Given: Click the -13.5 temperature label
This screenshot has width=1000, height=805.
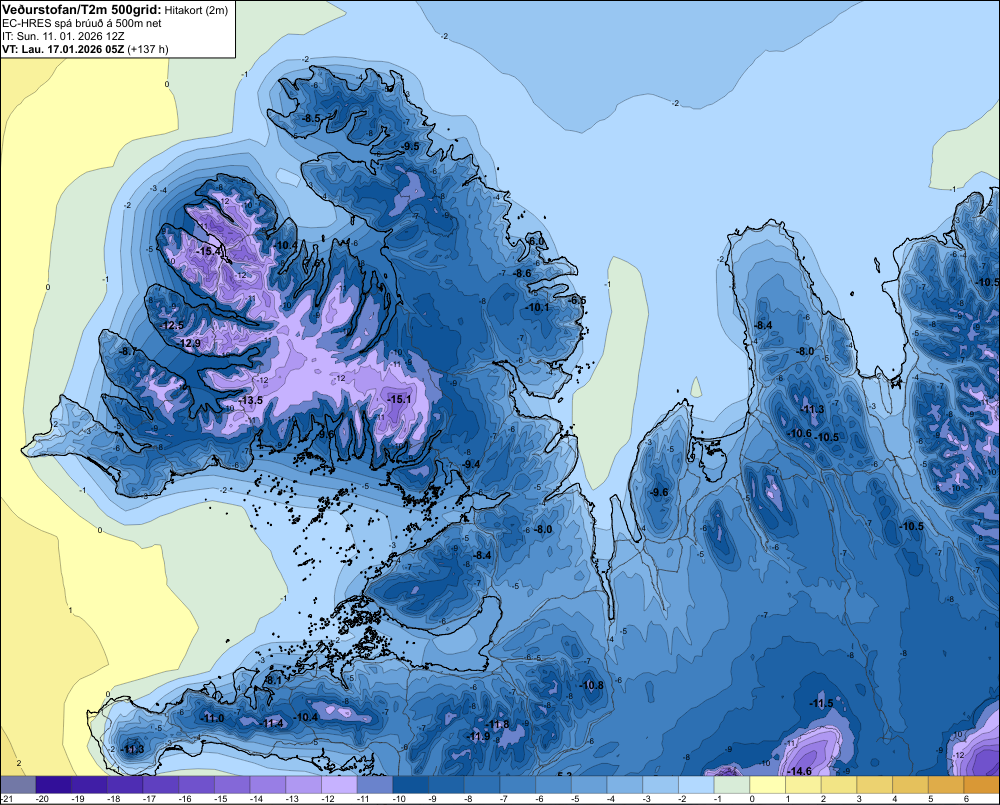Looking at the screenshot, I should pos(250,400).
